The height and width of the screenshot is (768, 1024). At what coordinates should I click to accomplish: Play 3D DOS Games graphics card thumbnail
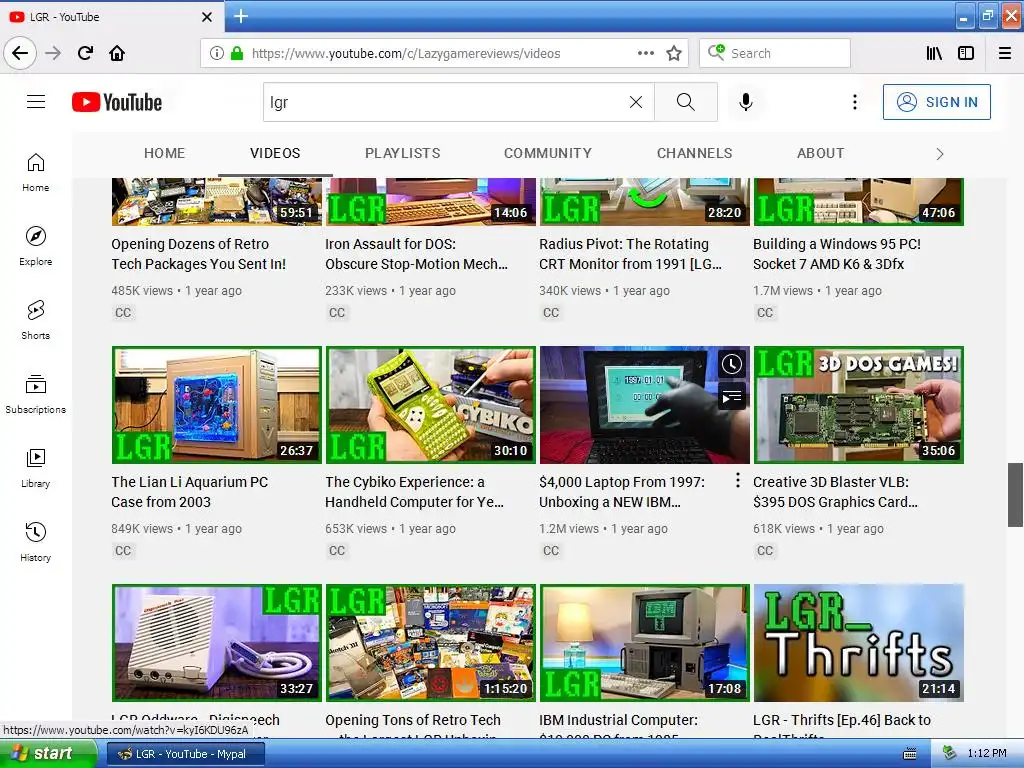click(x=859, y=405)
